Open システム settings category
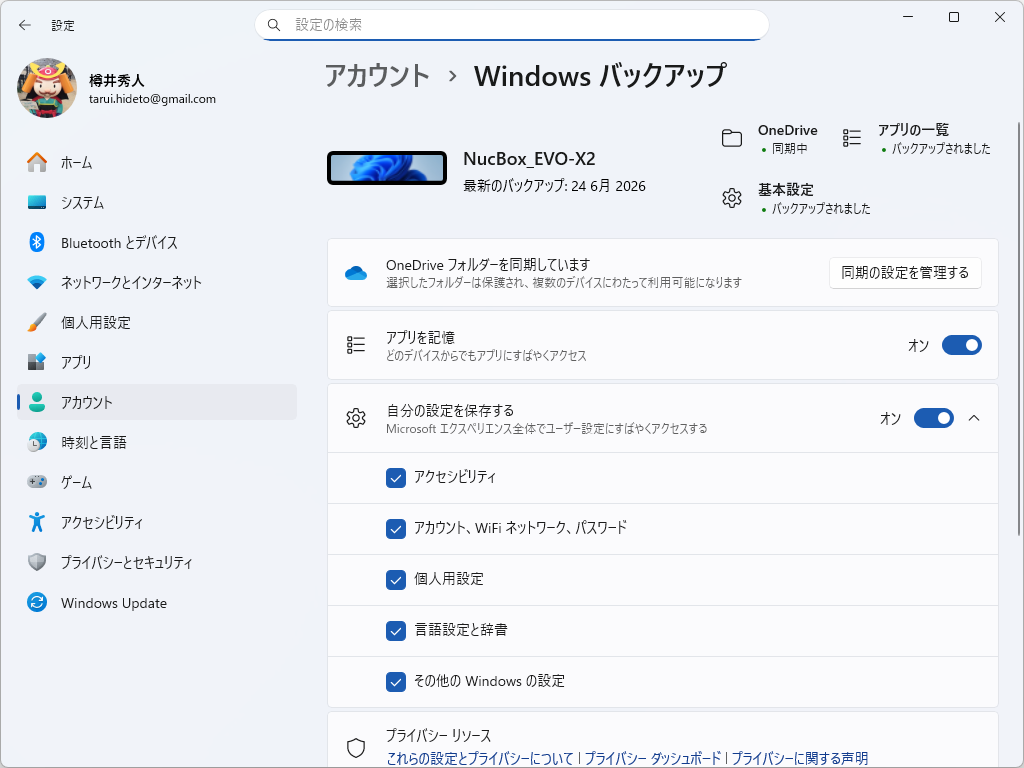 (x=157, y=202)
